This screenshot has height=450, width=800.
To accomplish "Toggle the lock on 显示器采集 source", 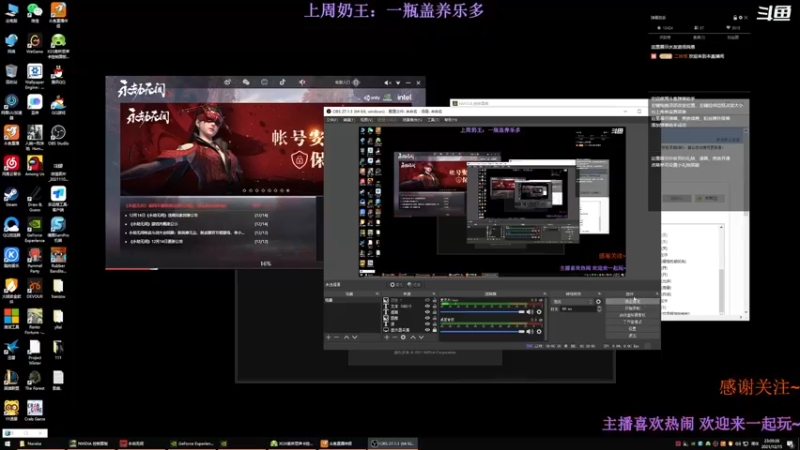I will 435,330.
